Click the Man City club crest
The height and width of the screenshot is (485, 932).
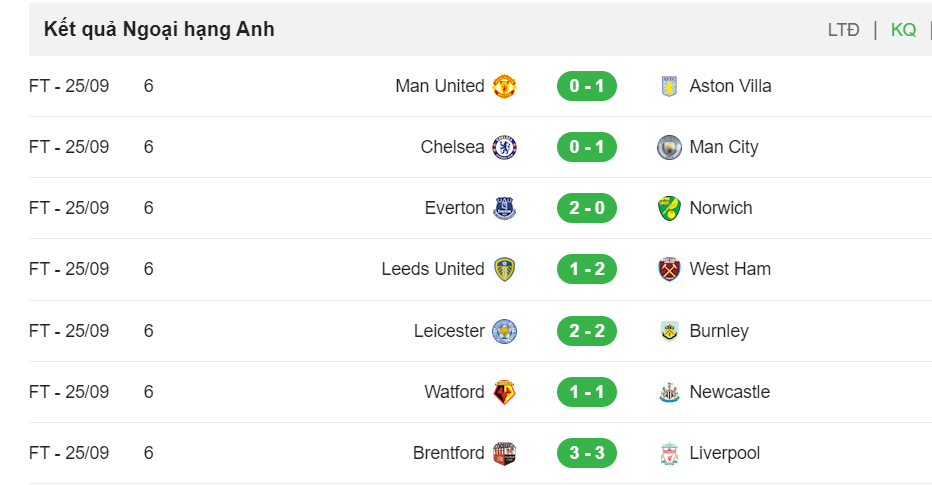pos(669,147)
